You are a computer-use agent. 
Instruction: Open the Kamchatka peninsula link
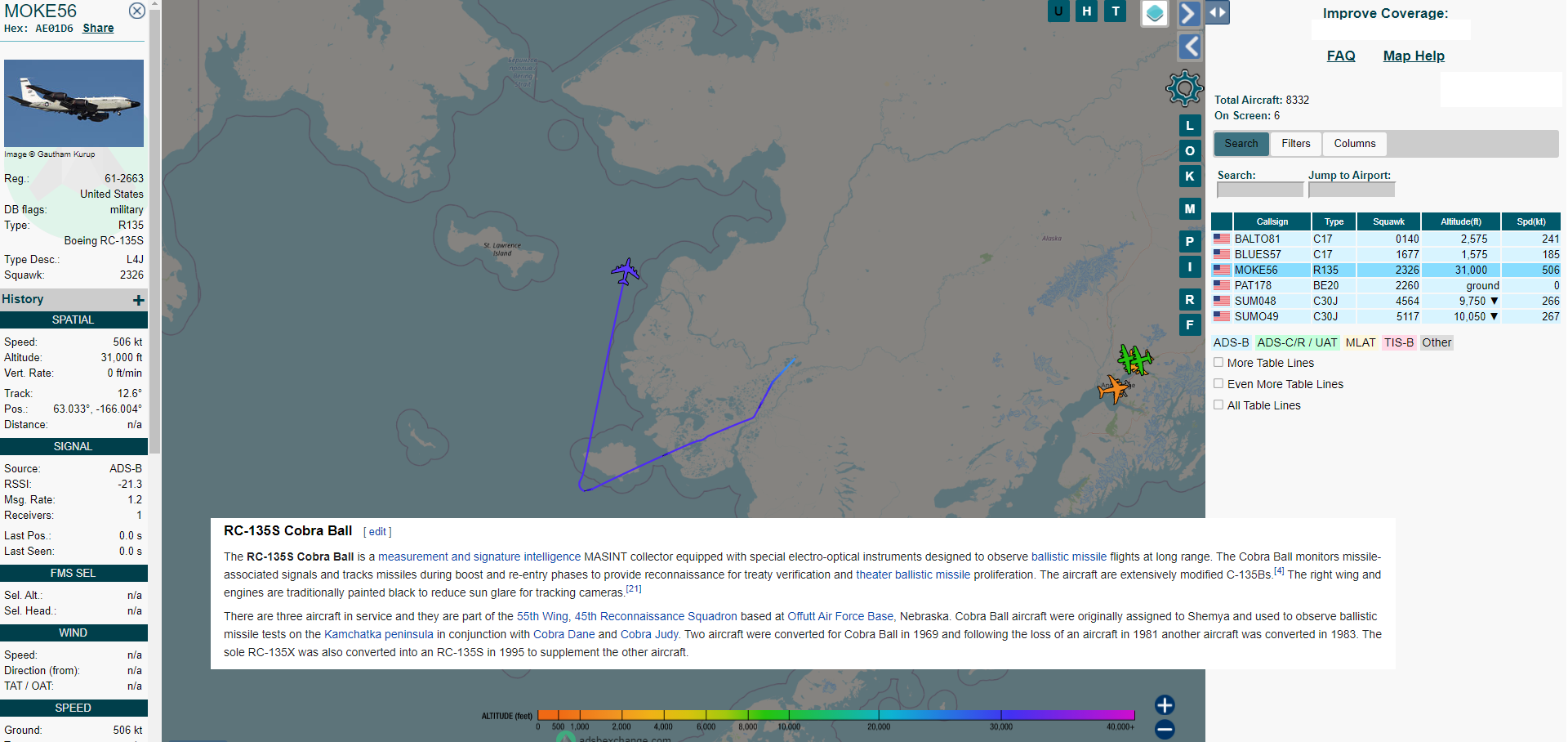379,634
